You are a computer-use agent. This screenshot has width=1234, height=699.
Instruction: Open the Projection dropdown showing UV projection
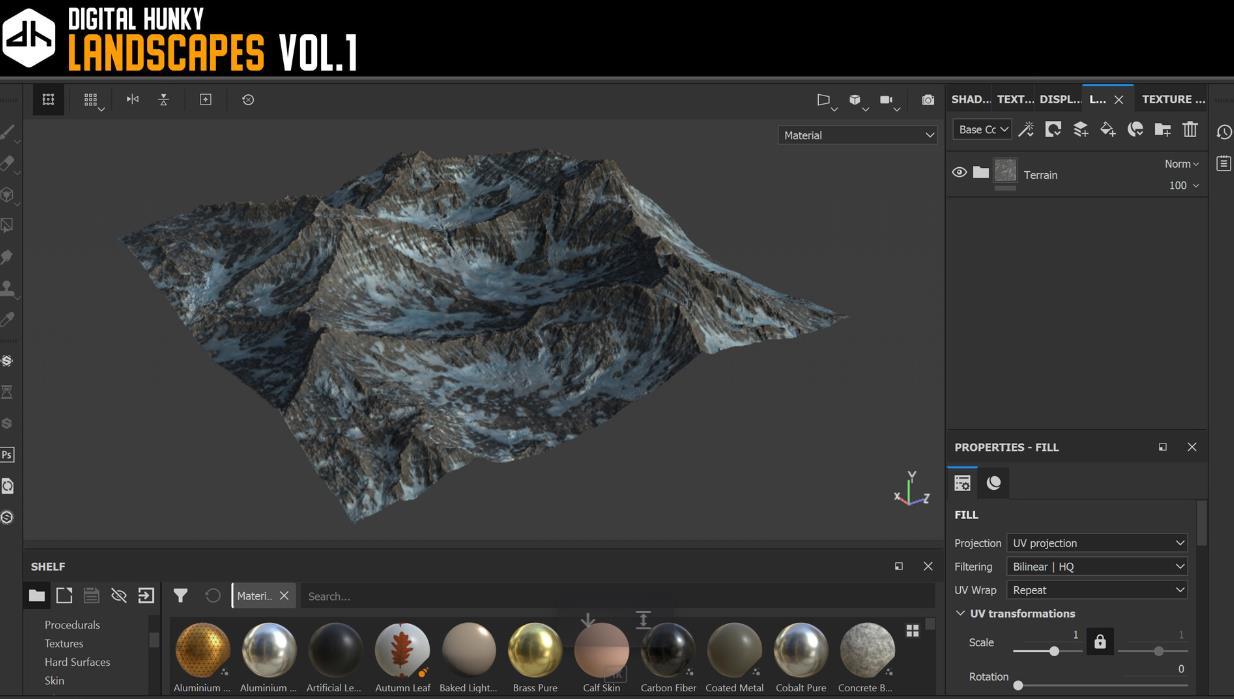click(1097, 543)
